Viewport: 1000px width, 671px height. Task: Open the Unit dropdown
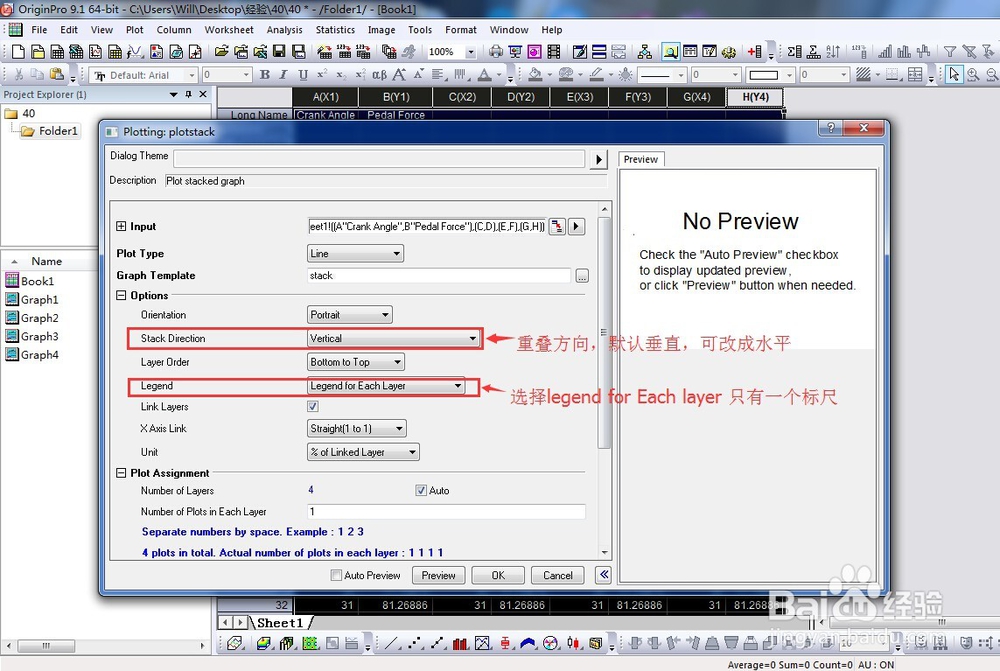point(363,452)
